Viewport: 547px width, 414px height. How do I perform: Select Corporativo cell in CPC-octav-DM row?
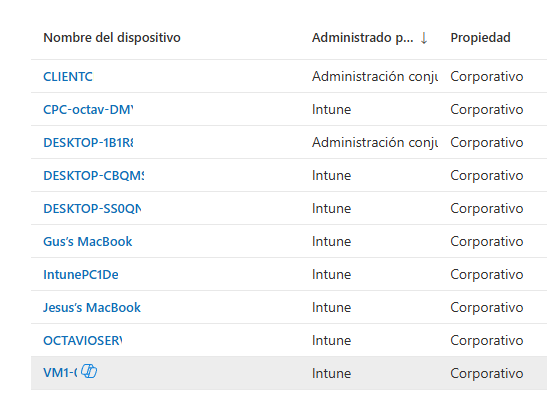487,110
